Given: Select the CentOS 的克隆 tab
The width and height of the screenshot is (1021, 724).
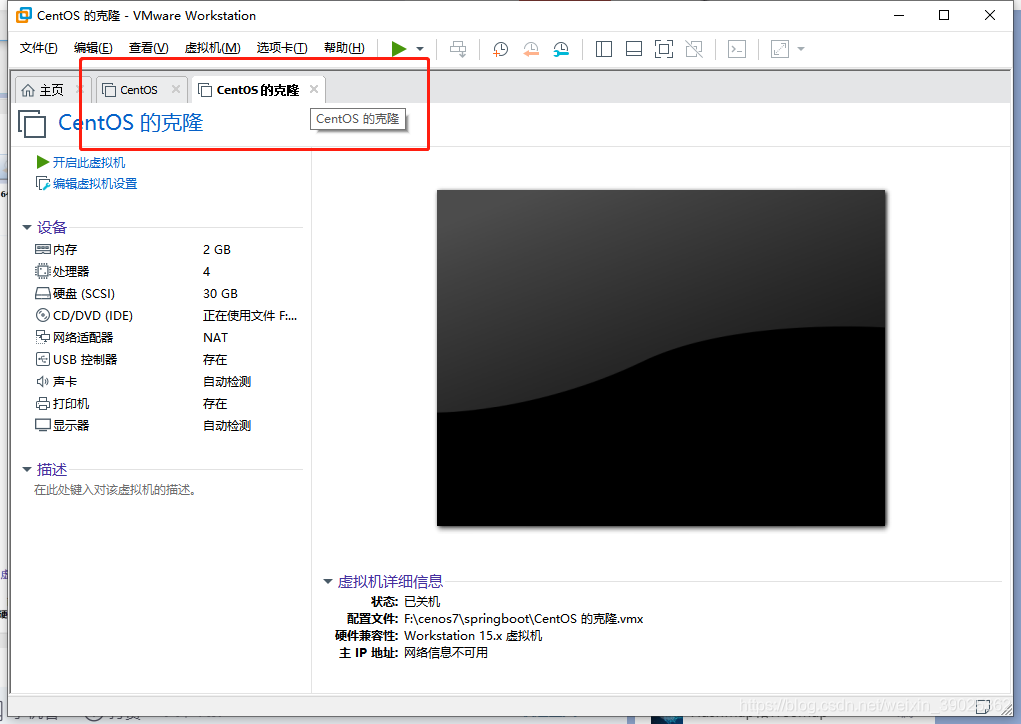Looking at the screenshot, I should pos(257,90).
